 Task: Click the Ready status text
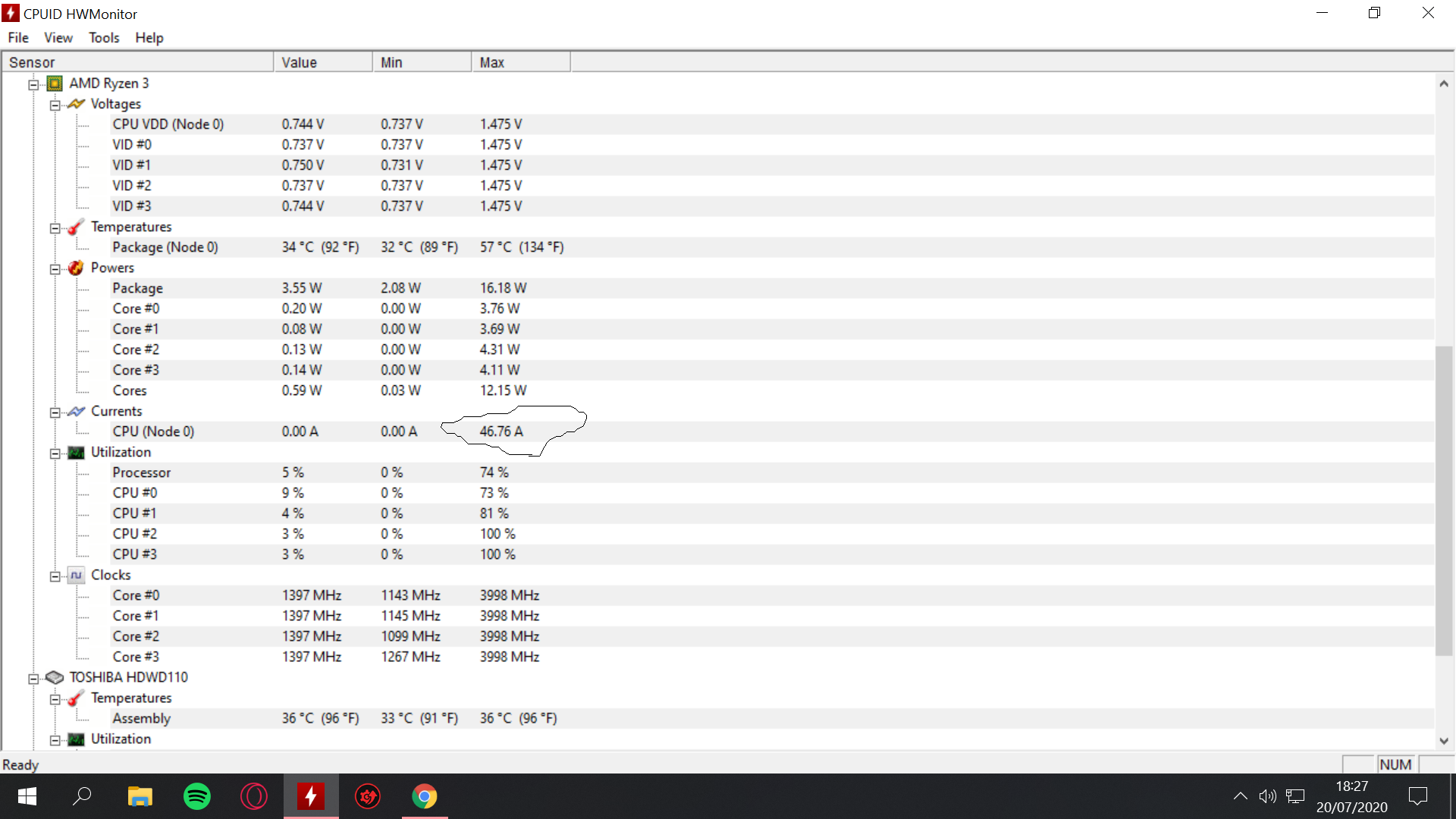coord(20,765)
